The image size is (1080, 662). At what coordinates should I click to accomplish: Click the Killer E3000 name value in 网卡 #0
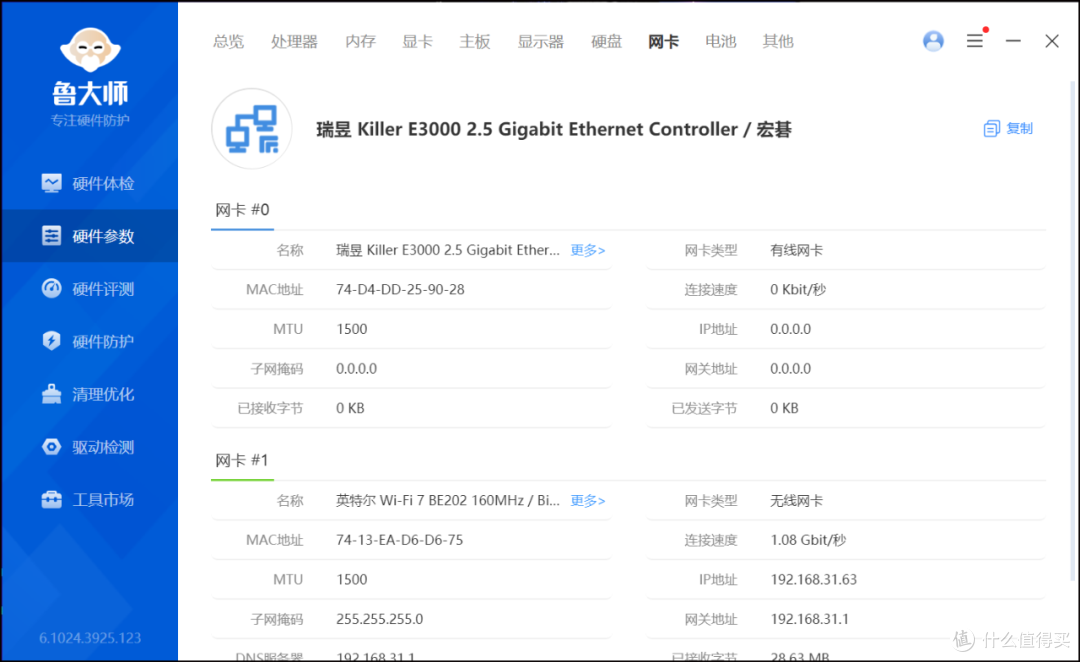tap(448, 250)
